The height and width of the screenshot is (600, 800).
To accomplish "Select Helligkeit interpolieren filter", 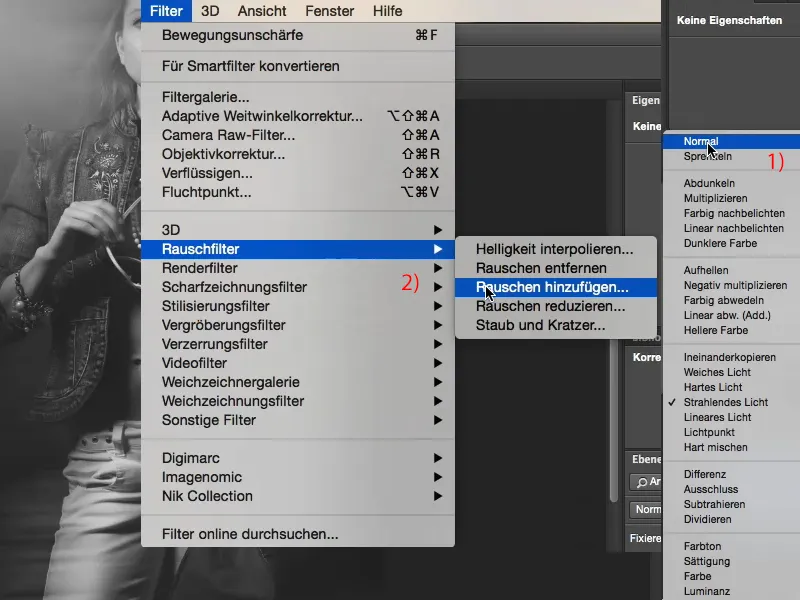I will tap(556, 249).
